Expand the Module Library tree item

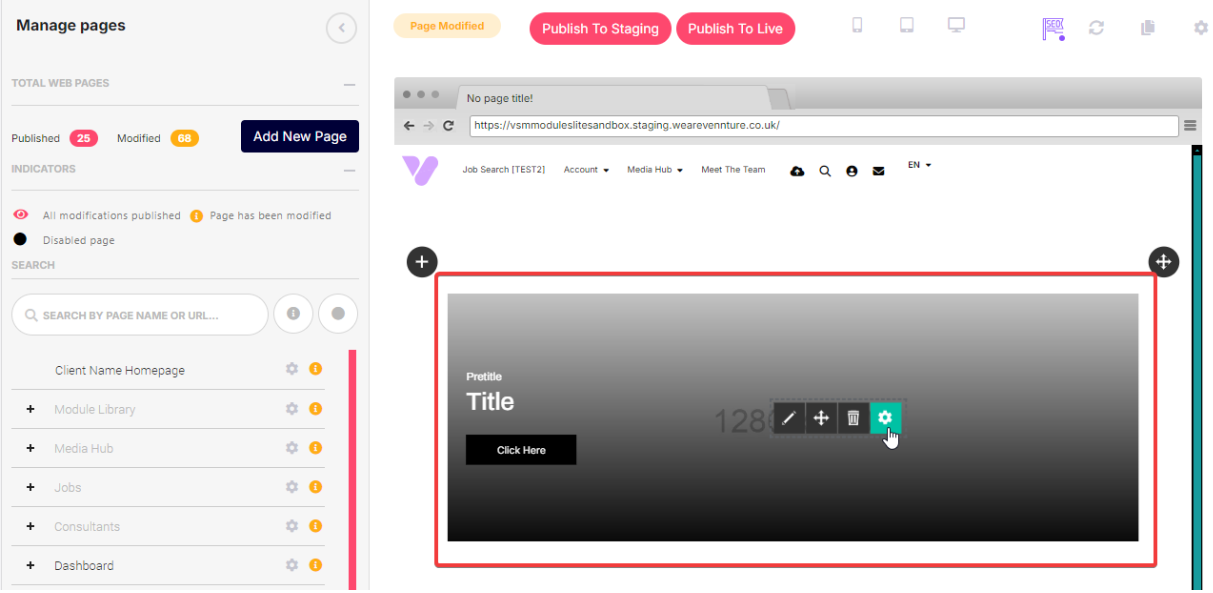(30, 409)
